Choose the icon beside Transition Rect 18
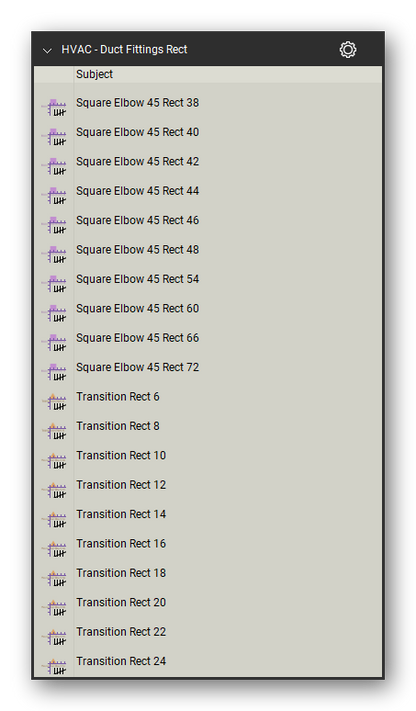Viewport: 416px width, 711px height. tap(54, 578)
